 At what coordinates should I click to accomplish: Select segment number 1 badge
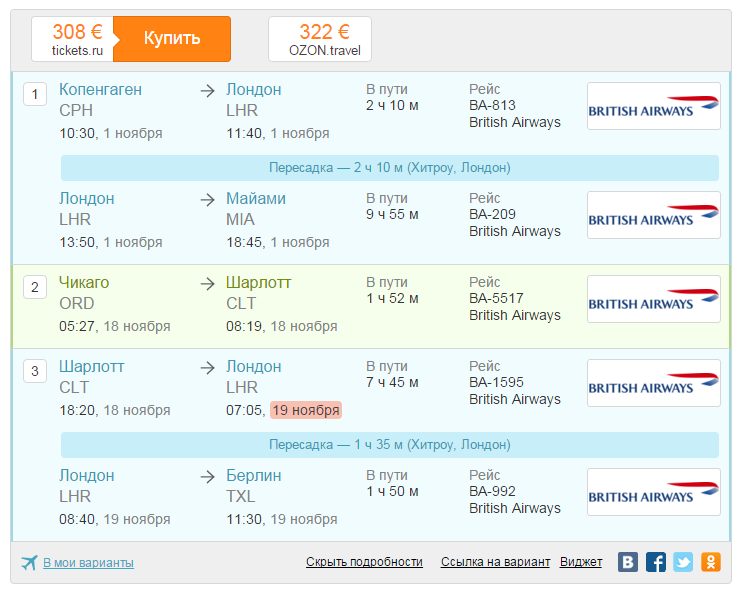click(x=35, y=94)
